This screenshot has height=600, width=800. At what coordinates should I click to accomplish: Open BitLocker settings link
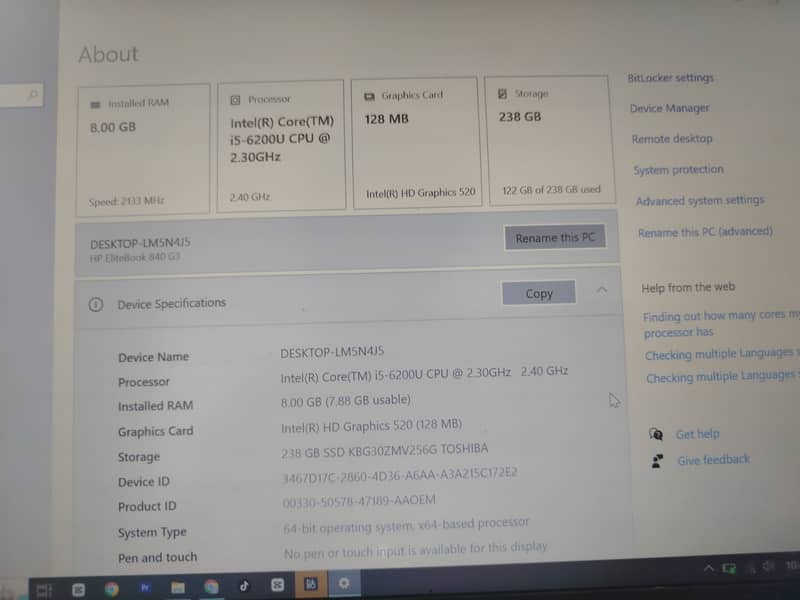670,78
